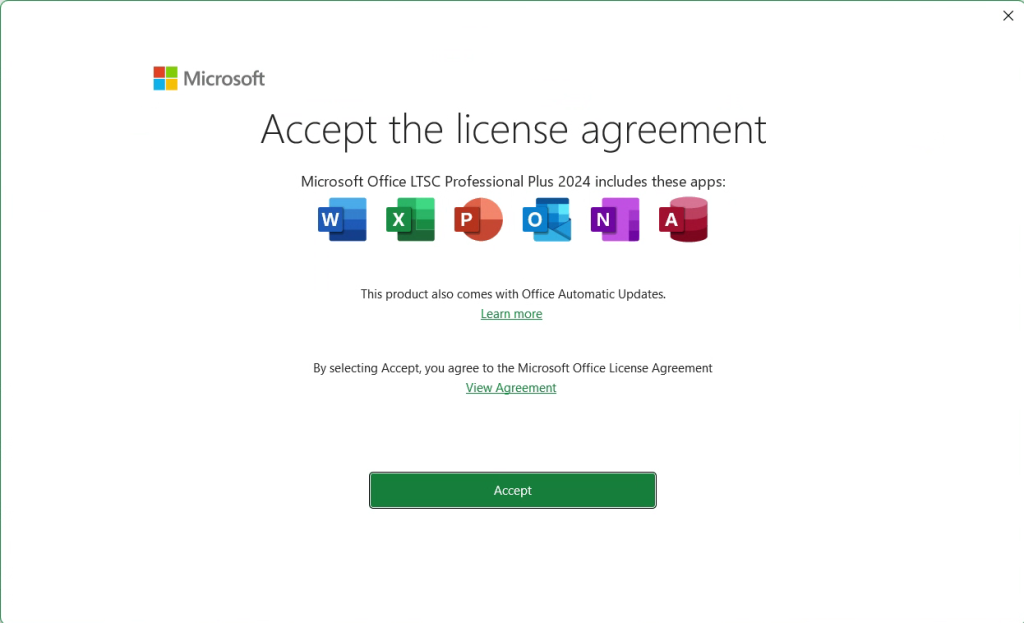Click the yellow square in the Microsoft logo
The height and width of the screenshot is (623, 1024).
pos(171,84)
